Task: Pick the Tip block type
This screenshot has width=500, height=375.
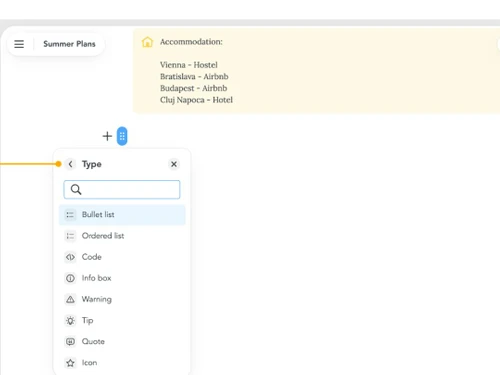Action: pos(122,320)
